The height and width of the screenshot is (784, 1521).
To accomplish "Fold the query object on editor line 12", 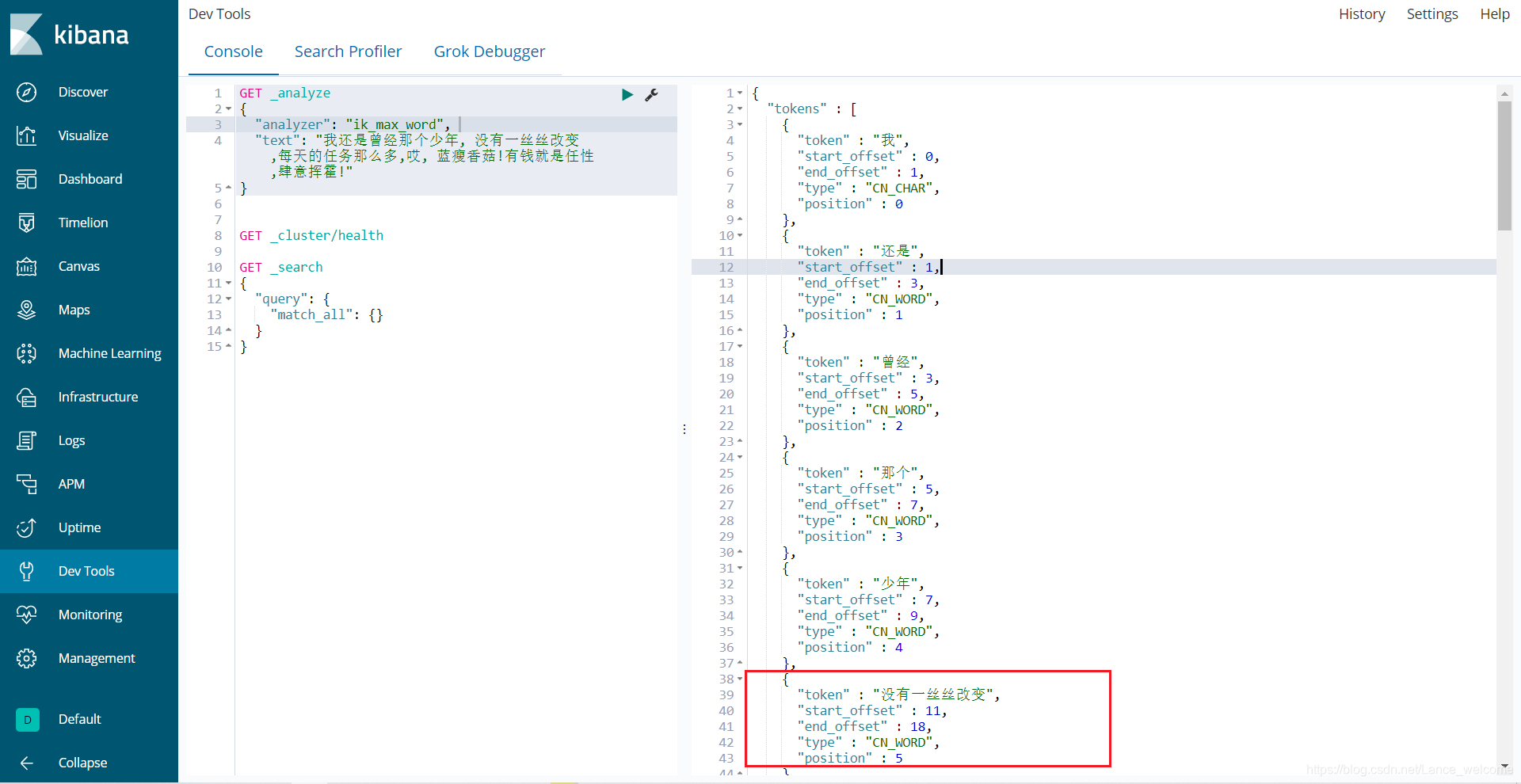I will click(x=228, y=299).
